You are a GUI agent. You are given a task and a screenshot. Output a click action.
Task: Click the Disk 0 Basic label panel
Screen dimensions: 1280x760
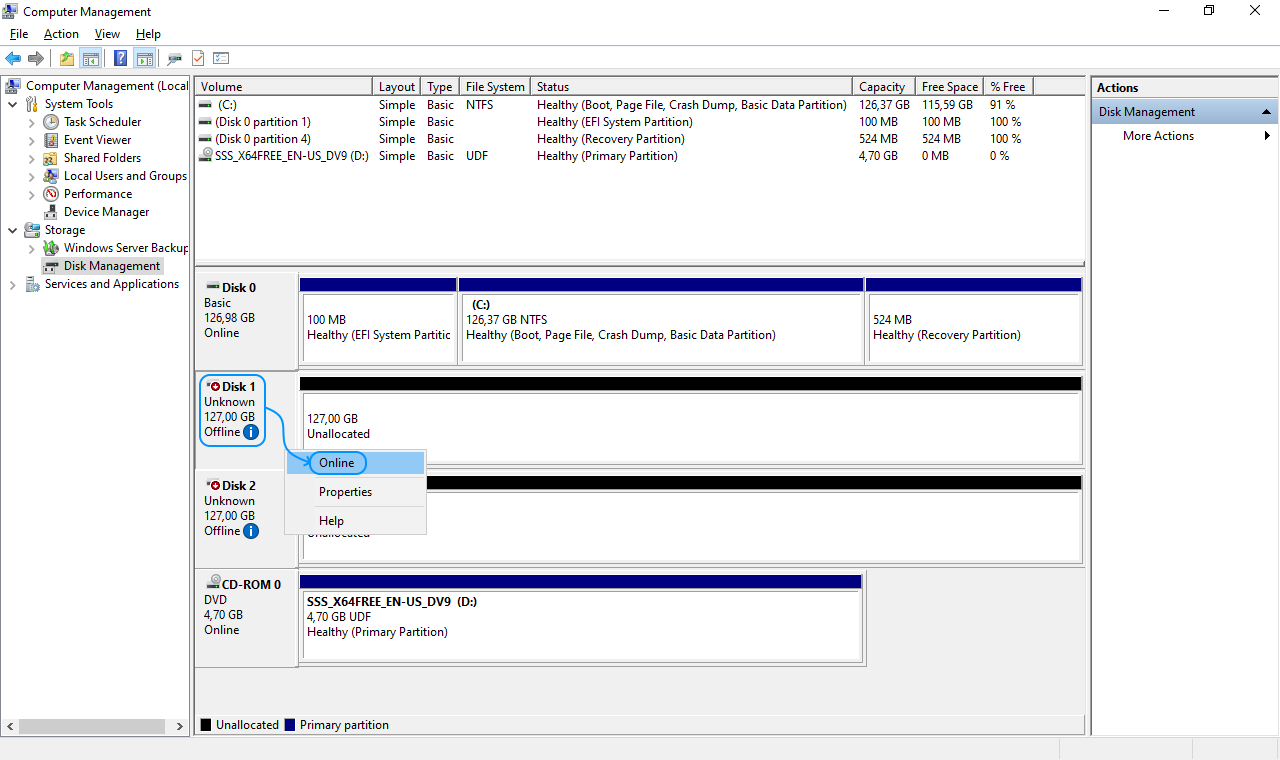[x=246, y=320]
